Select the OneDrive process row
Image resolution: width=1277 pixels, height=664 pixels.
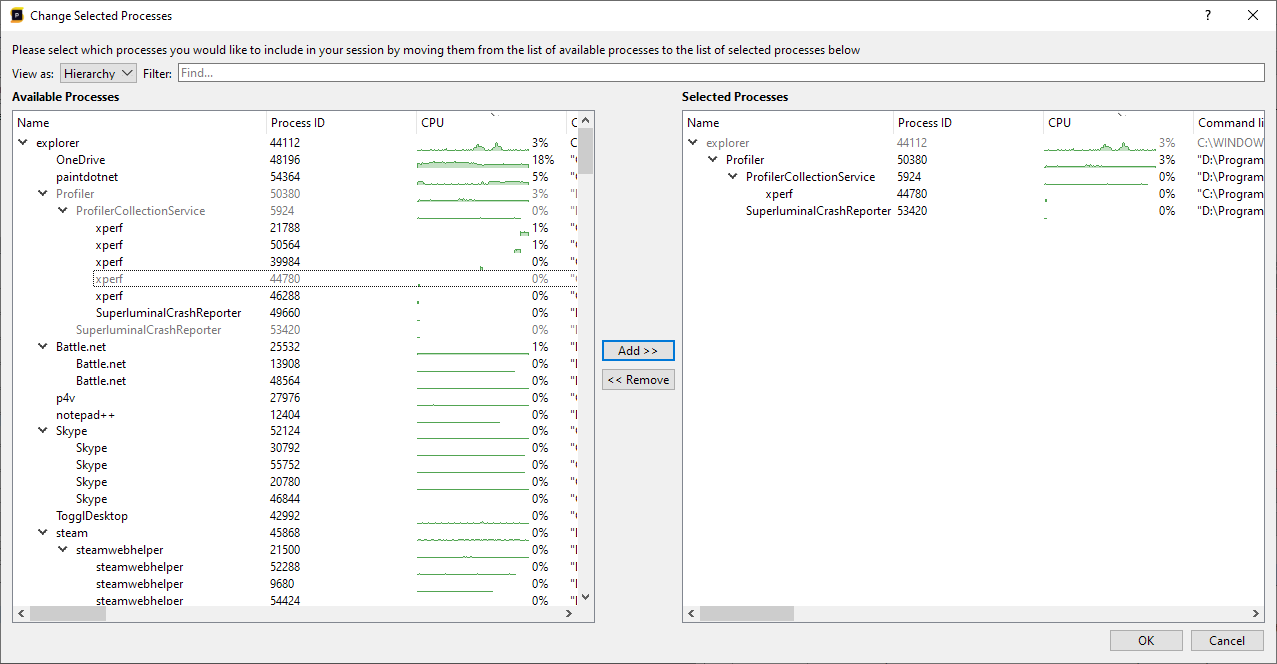80,160
